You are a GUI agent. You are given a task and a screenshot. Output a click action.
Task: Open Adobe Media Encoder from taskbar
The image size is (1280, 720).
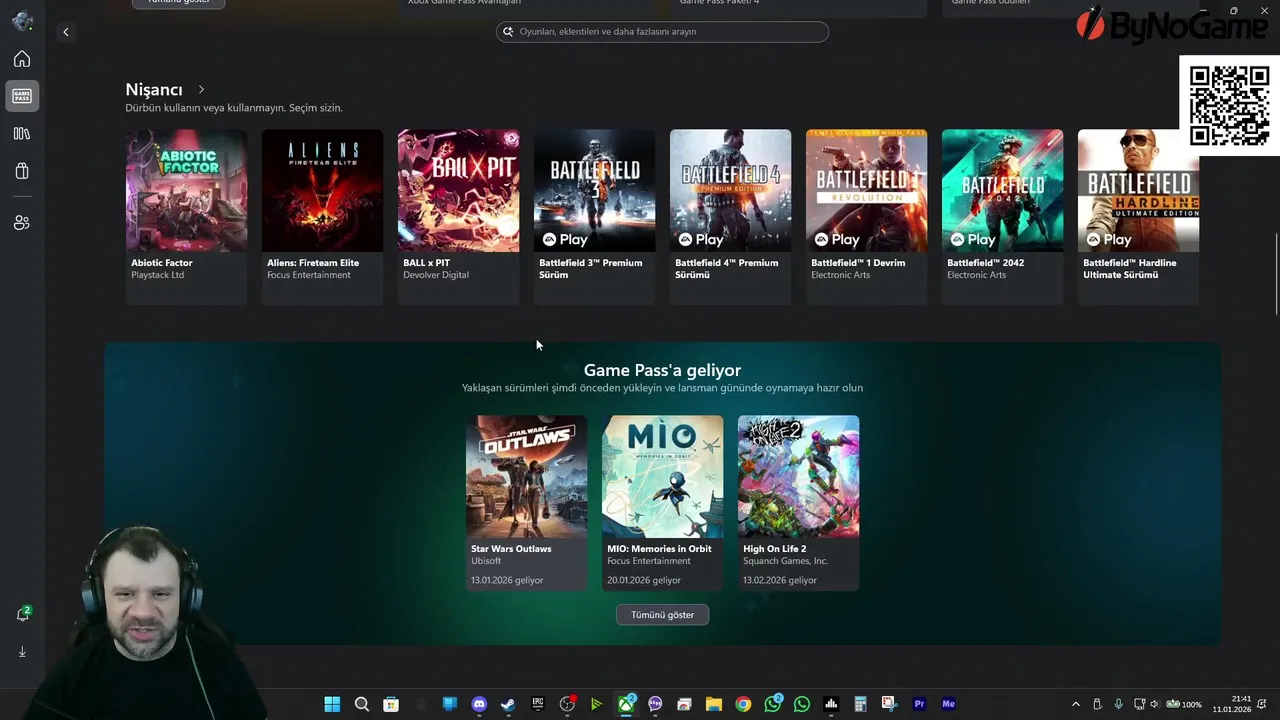coord(948,704)
